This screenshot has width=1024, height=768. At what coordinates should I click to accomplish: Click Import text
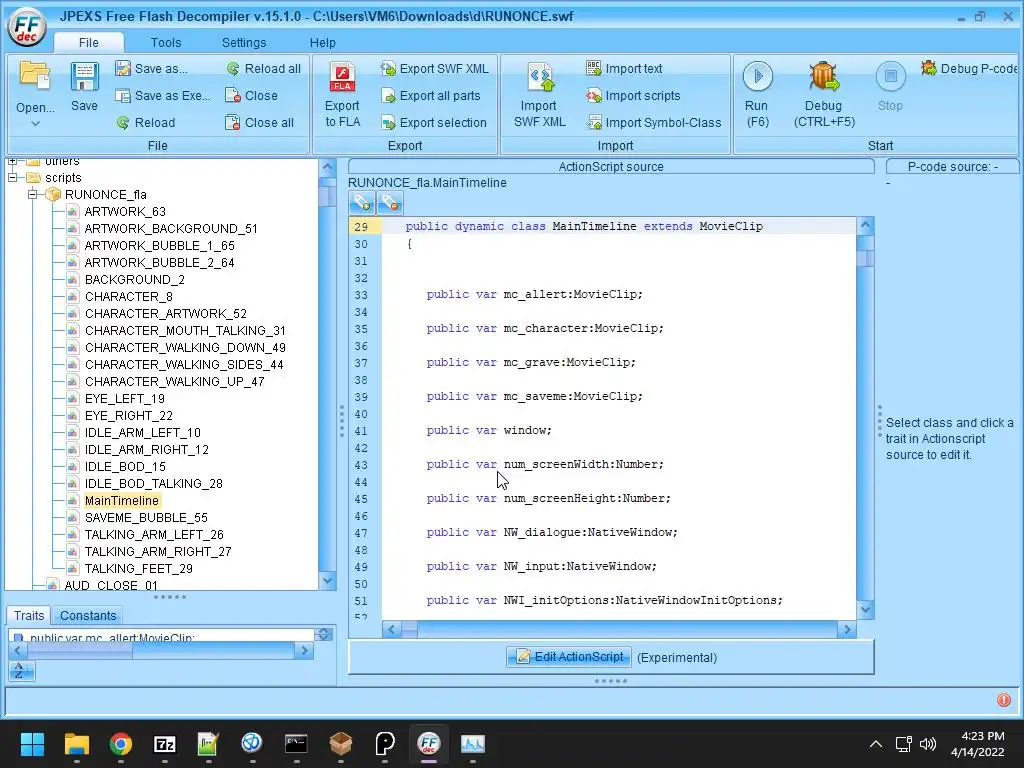point(624,69)
